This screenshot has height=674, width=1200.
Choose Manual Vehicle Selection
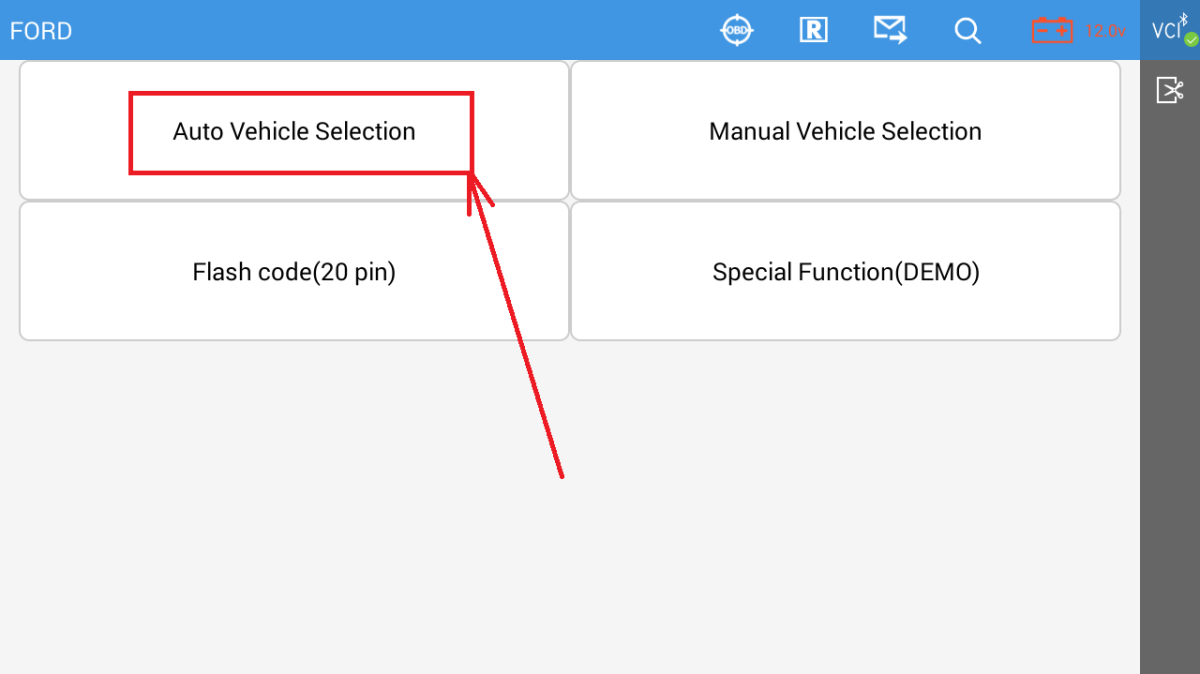845,131
